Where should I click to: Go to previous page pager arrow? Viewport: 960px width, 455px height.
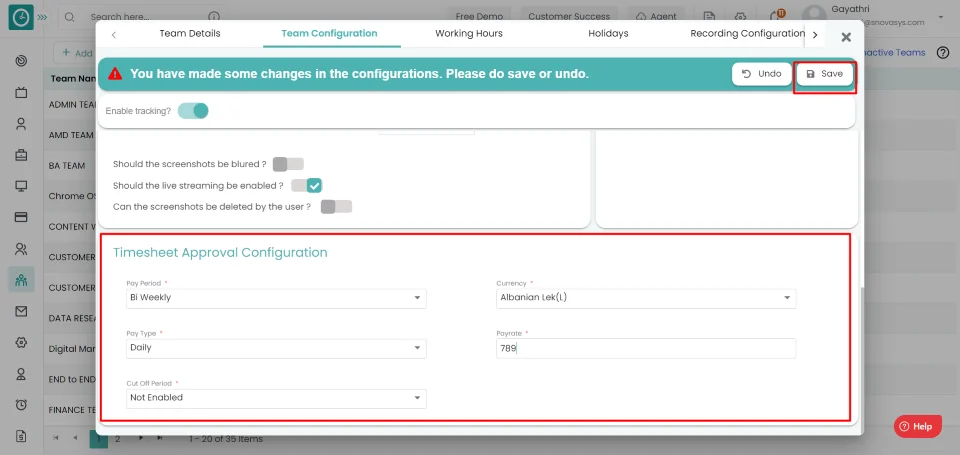tap(76, 438)
